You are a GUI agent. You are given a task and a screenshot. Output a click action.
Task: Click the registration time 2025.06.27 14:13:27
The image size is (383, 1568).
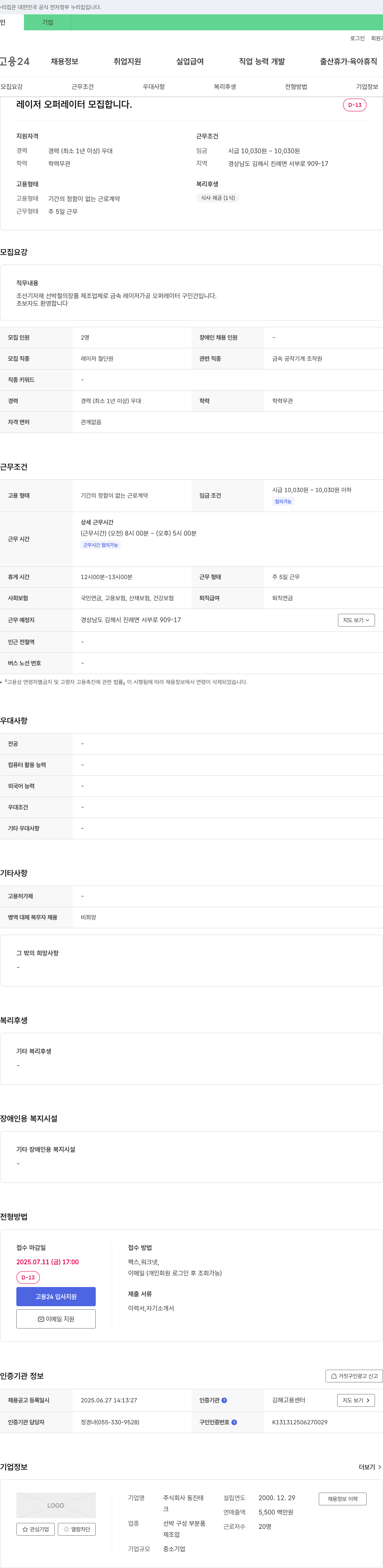pos(109,1400)
